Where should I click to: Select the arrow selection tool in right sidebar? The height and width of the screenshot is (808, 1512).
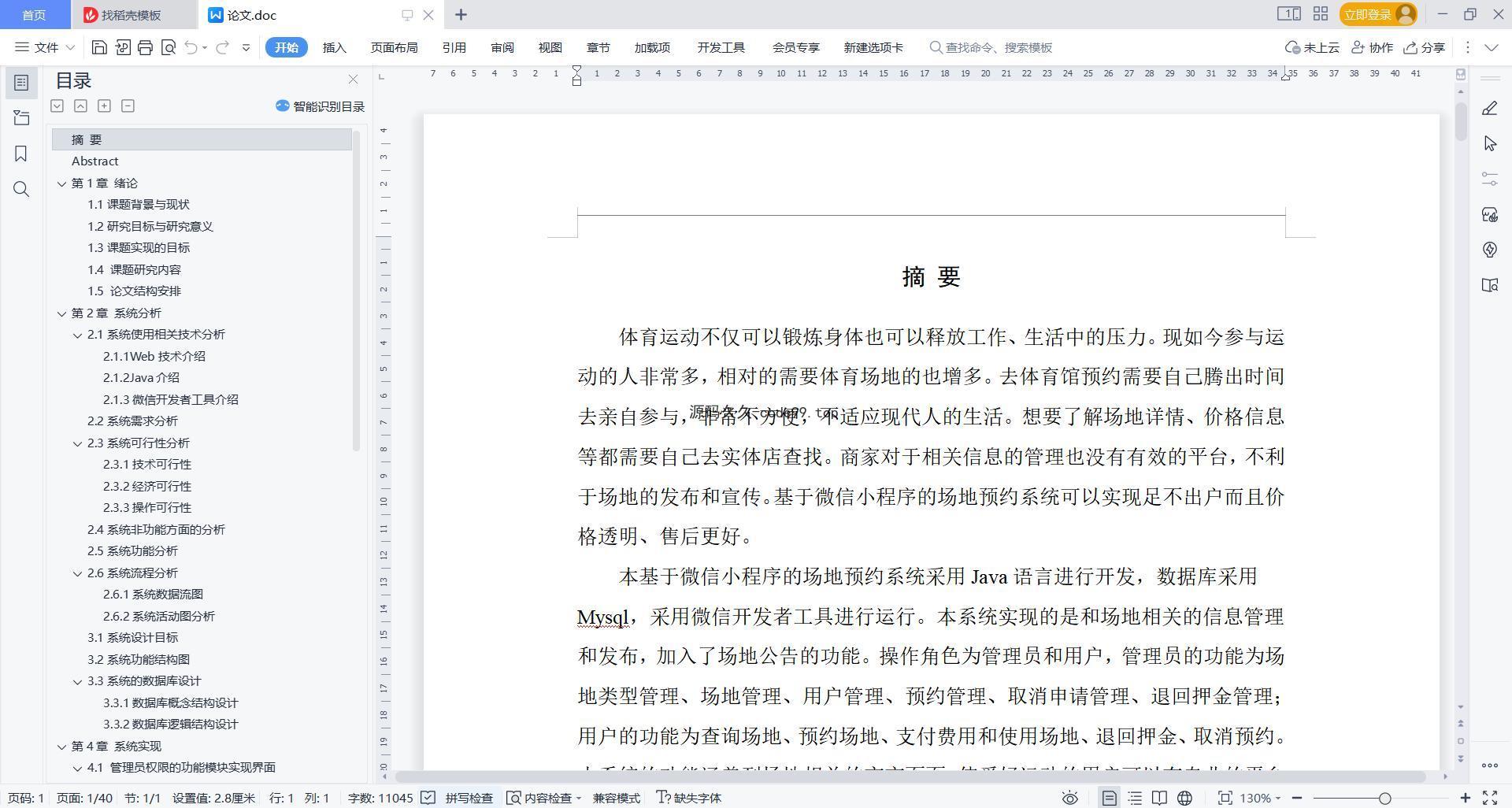tap(1489, 143)
